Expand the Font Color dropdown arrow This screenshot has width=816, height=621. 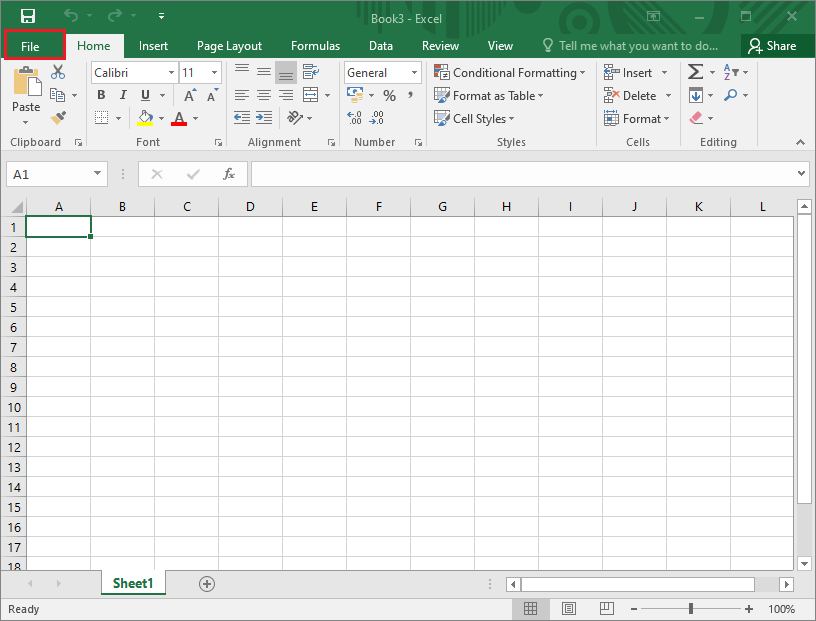click(x=194, y=118)
